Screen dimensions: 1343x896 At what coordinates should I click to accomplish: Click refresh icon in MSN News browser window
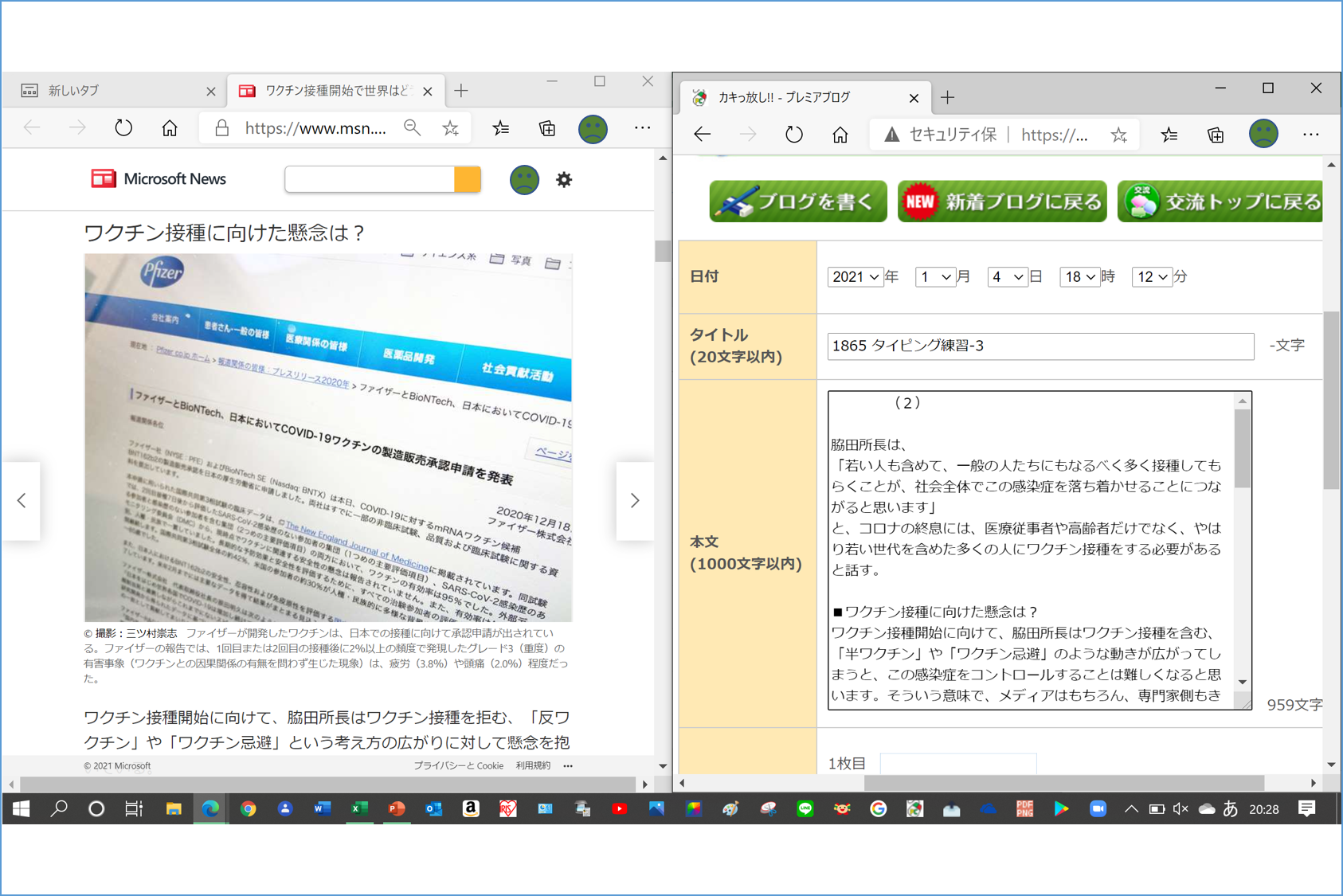click(x=123, y=127)
